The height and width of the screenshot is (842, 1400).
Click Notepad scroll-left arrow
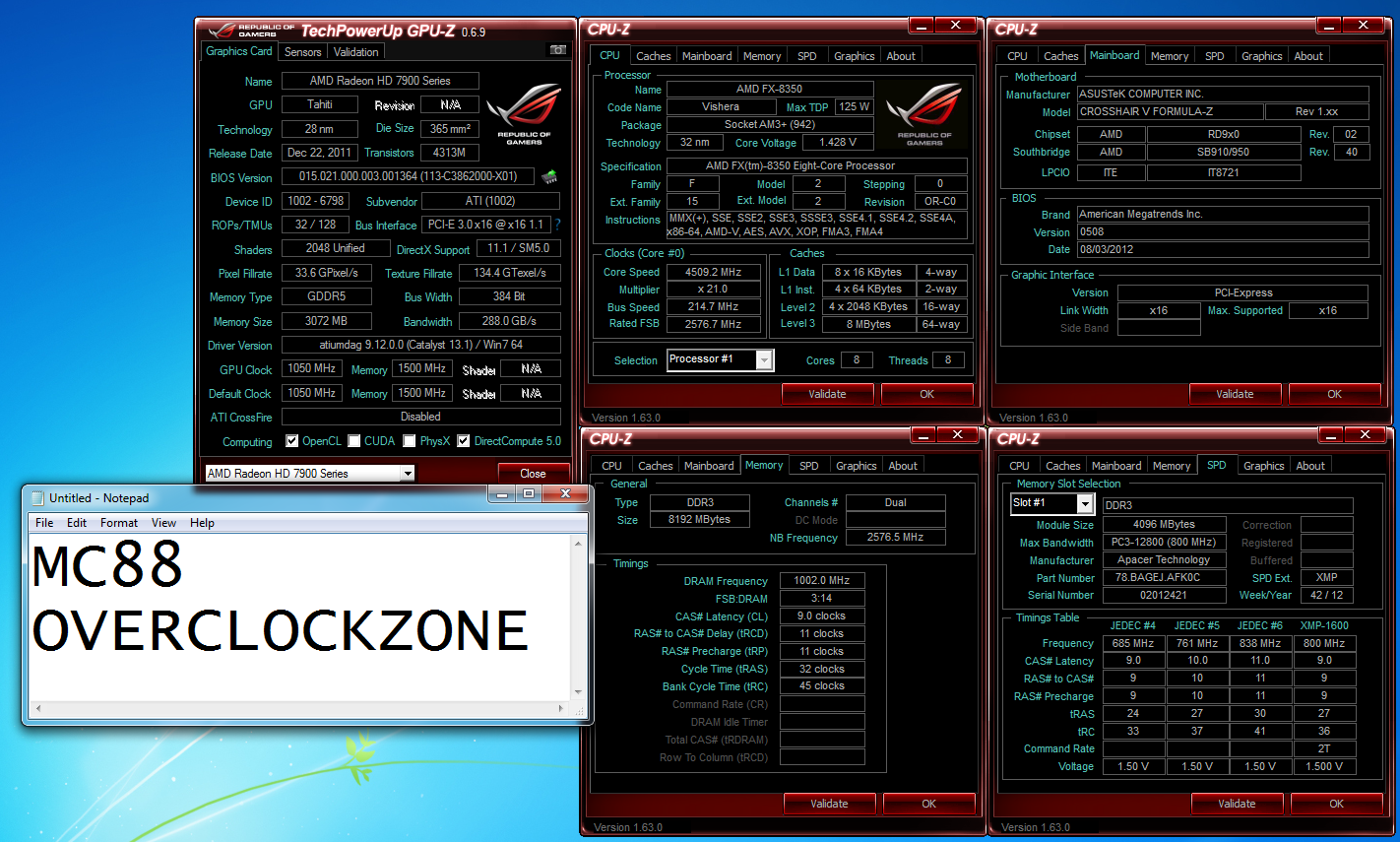coord(38,708)
